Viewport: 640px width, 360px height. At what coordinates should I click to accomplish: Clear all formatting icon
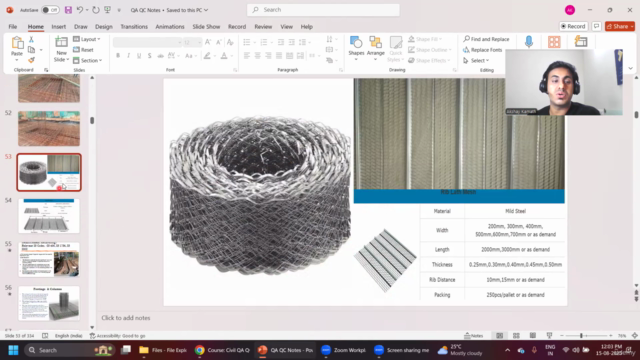pos(230,42)
